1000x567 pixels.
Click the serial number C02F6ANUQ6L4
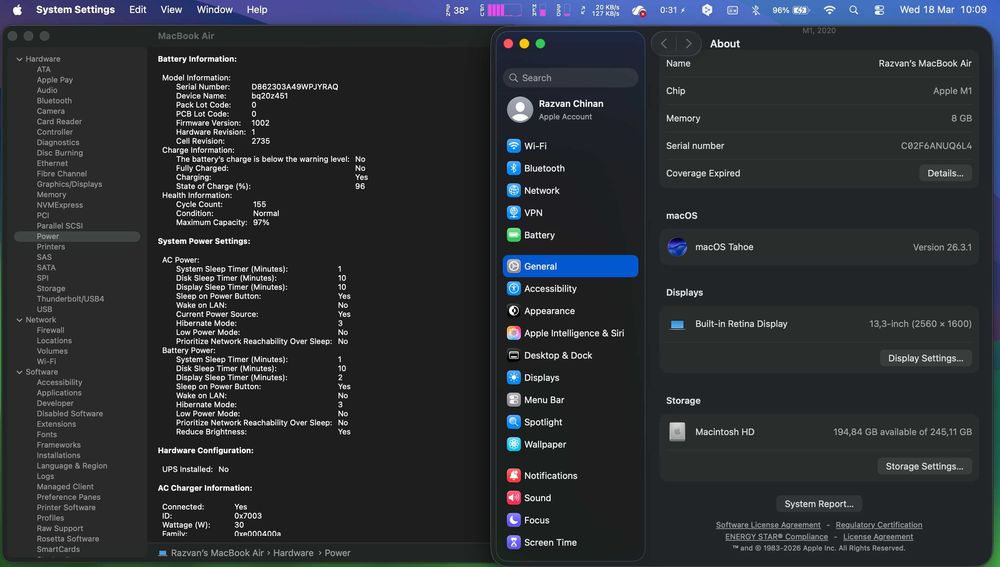pos(936,145)
